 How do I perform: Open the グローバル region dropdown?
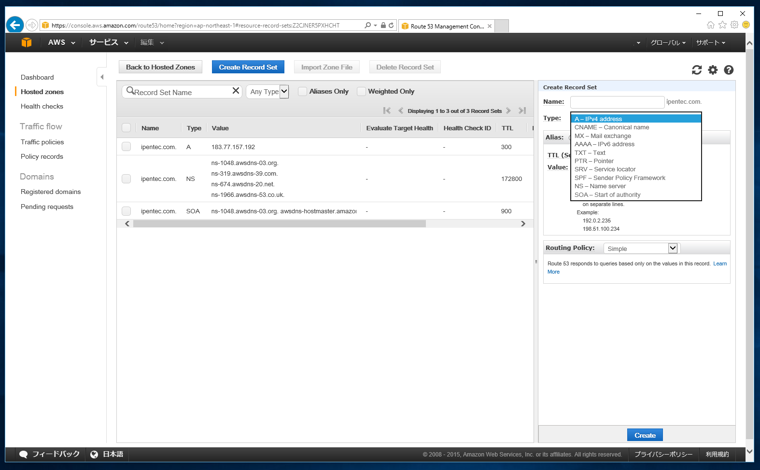point(668,43)
